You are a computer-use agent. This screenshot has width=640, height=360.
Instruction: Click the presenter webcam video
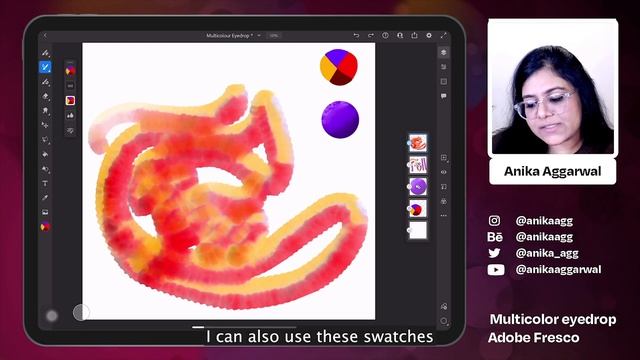pos(553,87)
